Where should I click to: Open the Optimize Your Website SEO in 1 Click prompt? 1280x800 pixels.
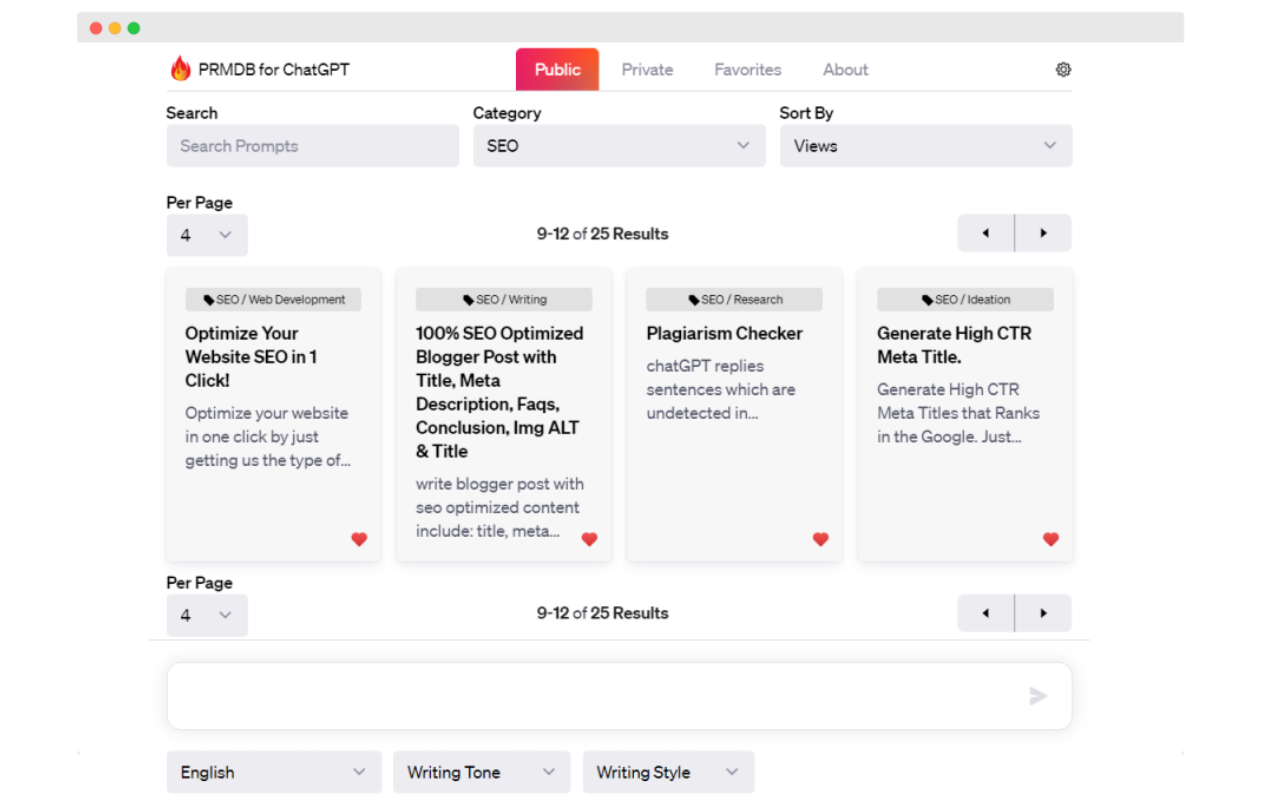click(252, 357)
